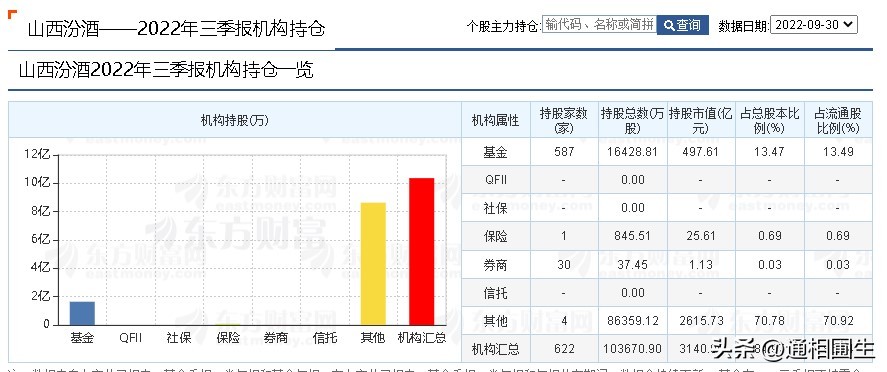The width and height of the screenshot is (887, 372).
Task: Select insurance shares value 845.51
Action: click(632, 236)
